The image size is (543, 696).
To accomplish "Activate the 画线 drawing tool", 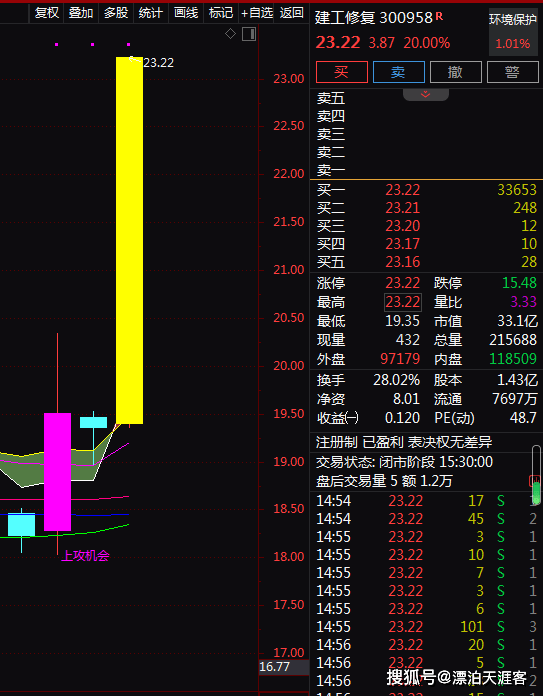I will click(186, 13).
